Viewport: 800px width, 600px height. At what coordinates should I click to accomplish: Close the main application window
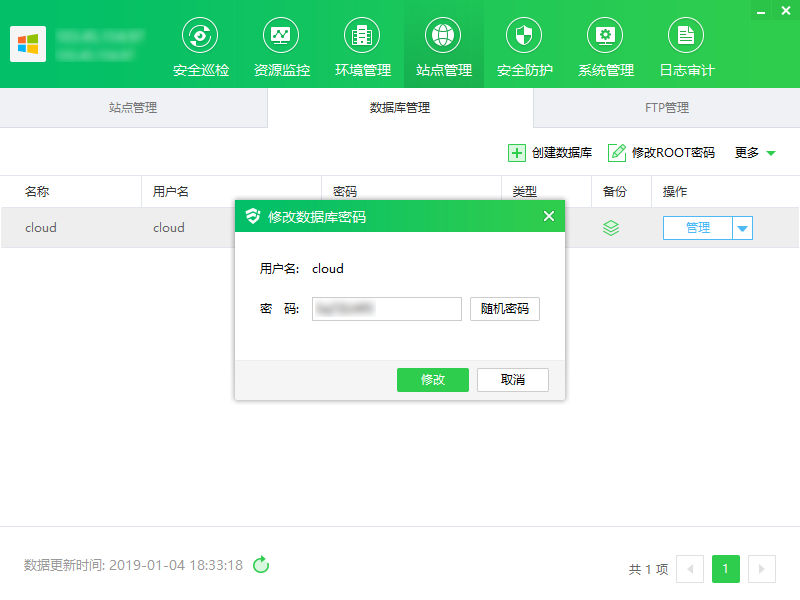tap(786, 11)
